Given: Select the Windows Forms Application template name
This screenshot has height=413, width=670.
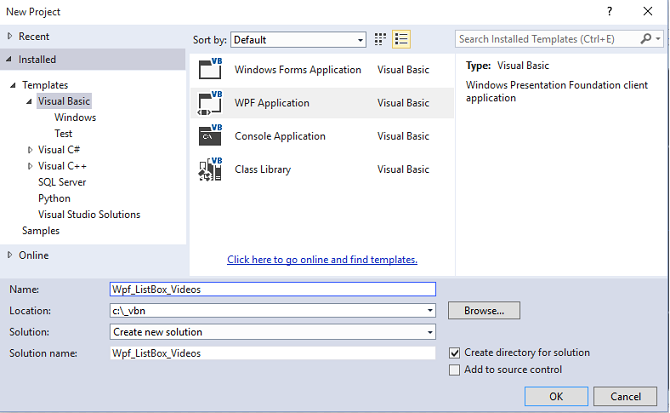Looking at the screenshot, I should tap(298, 70).
